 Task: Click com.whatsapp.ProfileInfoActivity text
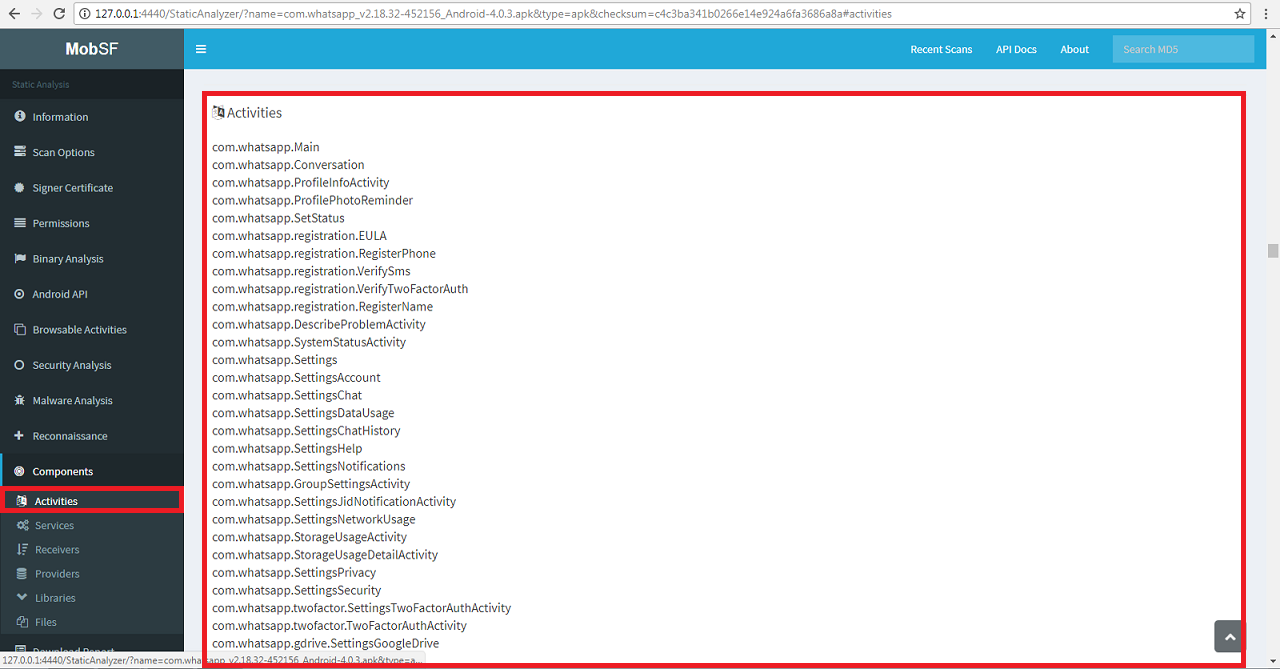coord(301,183)
